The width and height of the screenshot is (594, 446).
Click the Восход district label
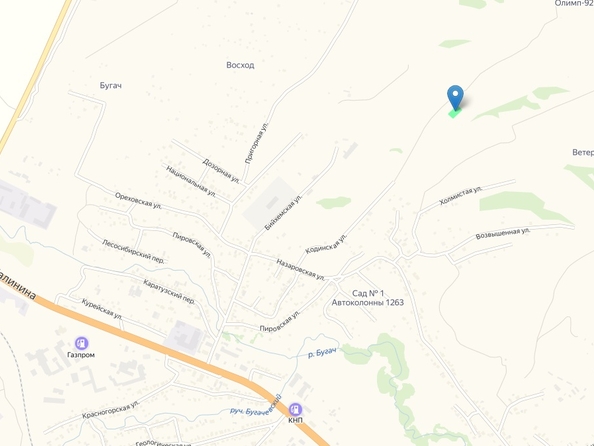[x=240, y=65]
